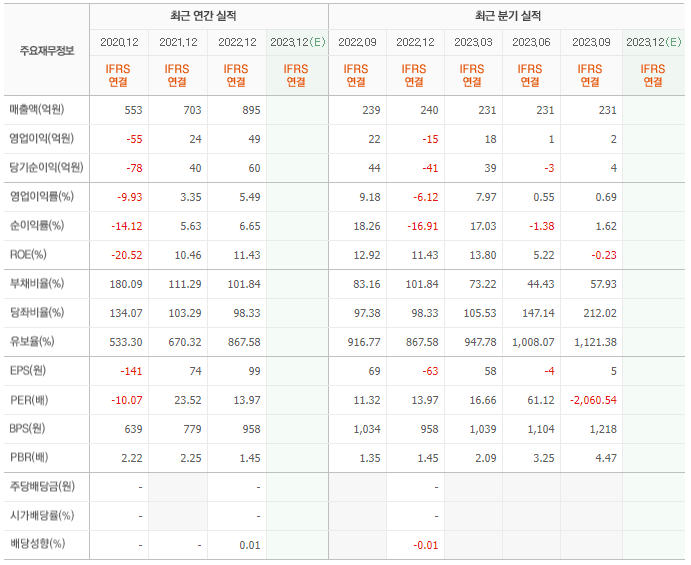Click the 배당성향(%) row label

pyautogui.click(x=37, y=544)
